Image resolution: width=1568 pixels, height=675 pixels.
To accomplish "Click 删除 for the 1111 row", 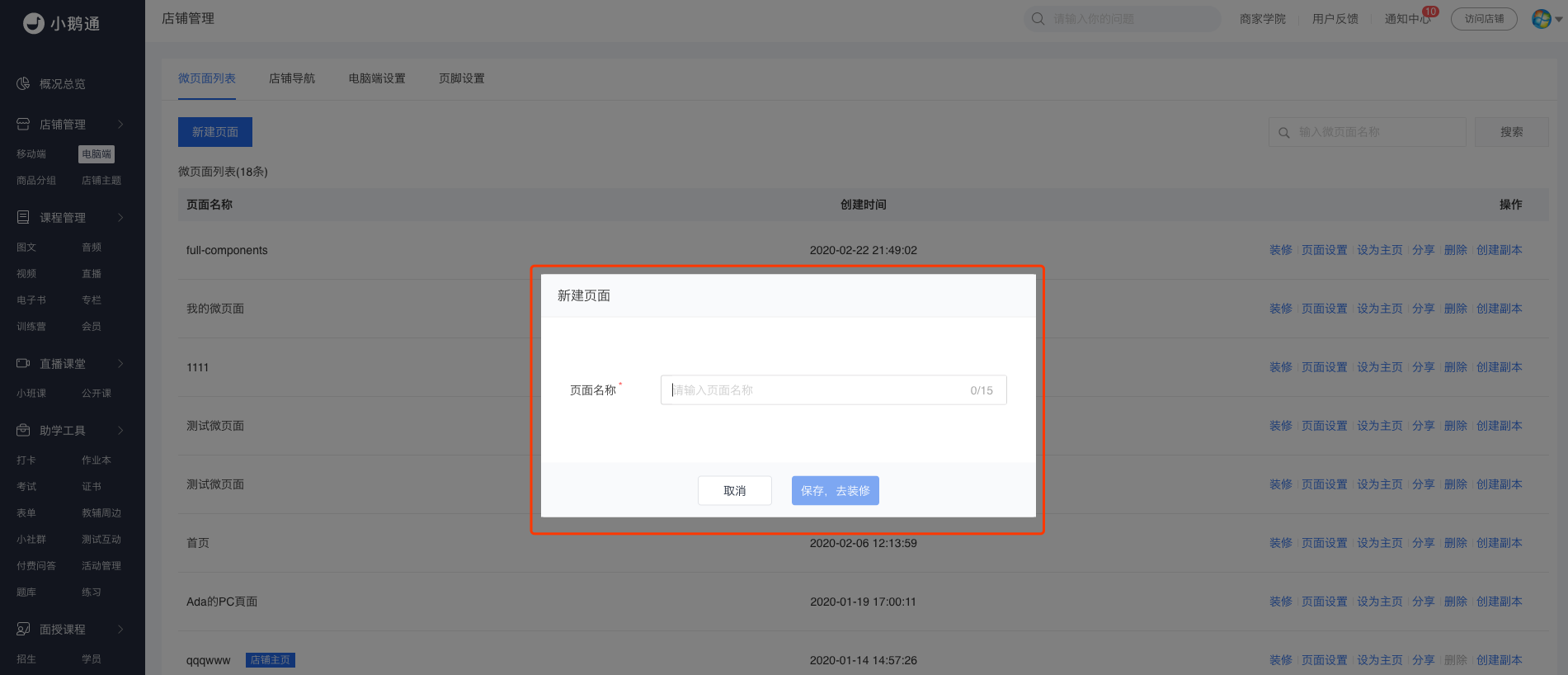I will [x=1456, y=367].
